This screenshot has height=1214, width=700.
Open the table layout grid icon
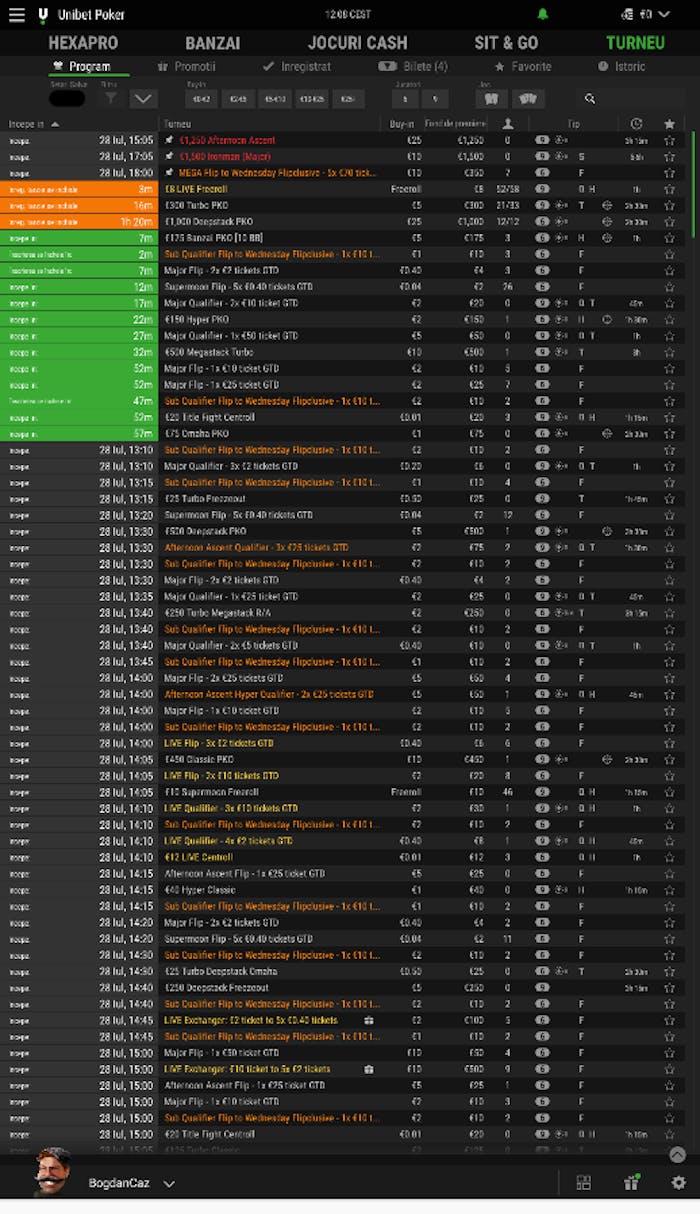click(583, 1183)
